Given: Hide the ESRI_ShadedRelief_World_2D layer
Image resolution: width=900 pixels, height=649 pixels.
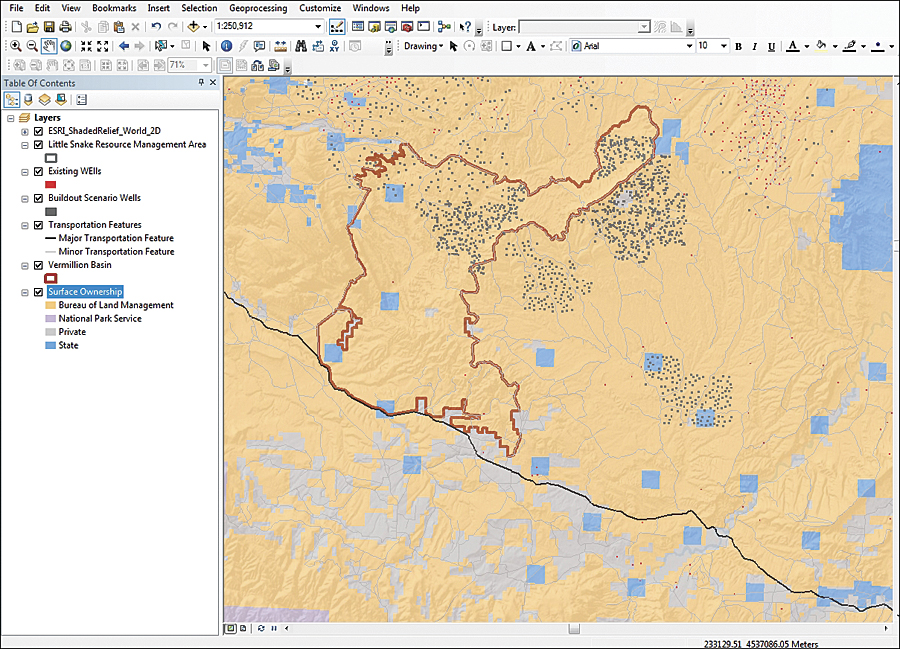Looking at the screenshot, I should click(x=39, y=131).
